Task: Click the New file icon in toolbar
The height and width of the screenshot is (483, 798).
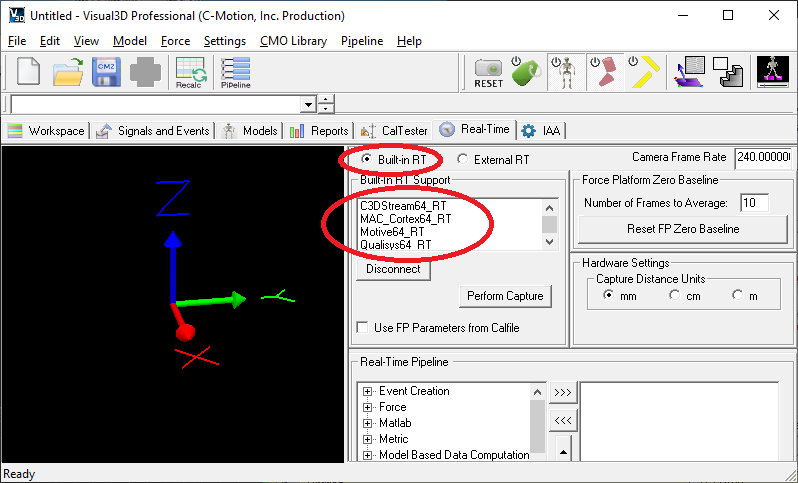Action: [x=28, y=71]
